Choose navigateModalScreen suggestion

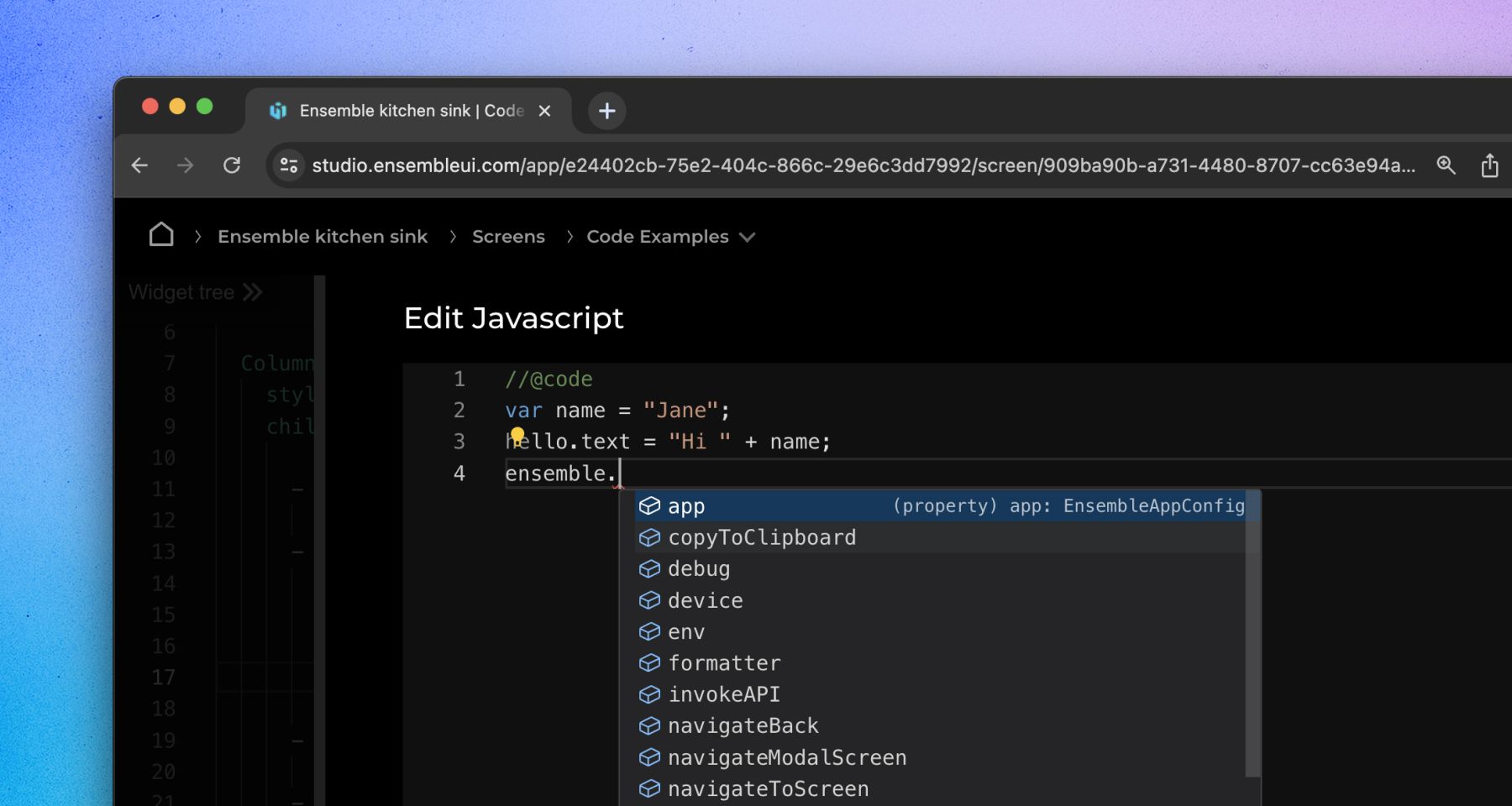(x=941, y=757)
